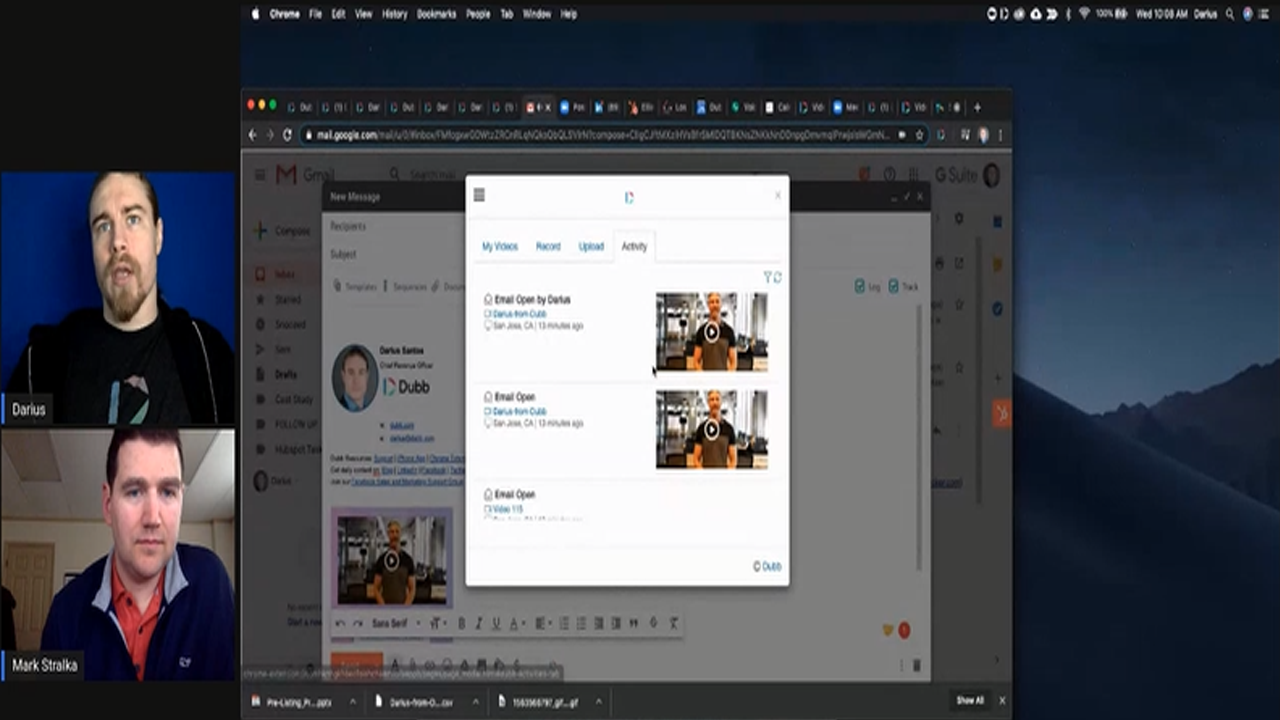The image size is (1280, 720).
Task: Open the Sans Serif font dropdown
Action: 395,623
